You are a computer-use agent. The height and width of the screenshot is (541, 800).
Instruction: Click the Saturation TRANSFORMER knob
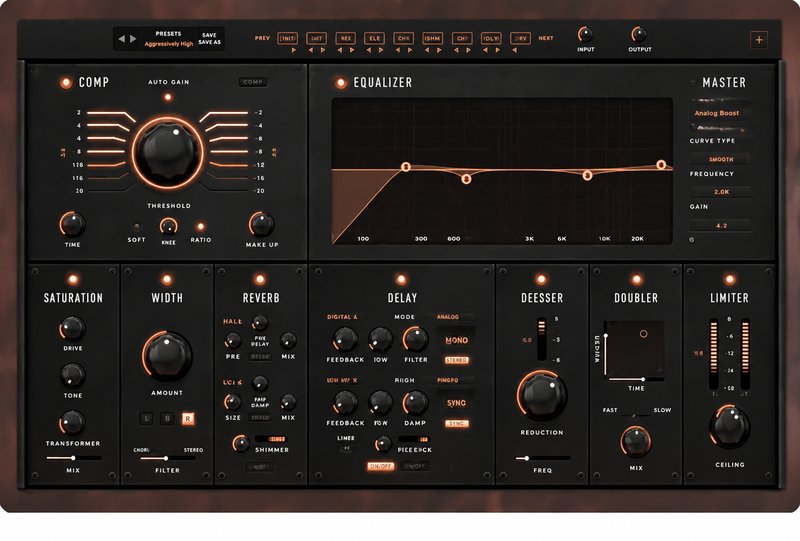point(72,423)
